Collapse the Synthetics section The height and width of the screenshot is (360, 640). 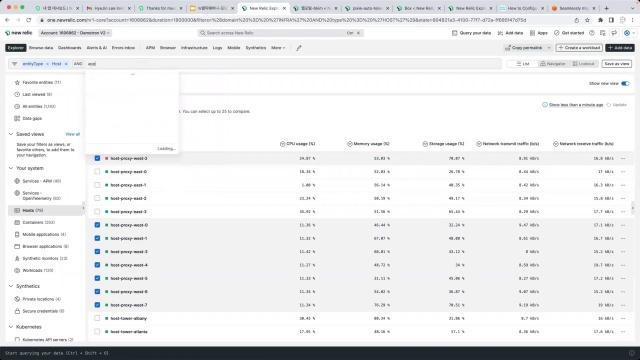click(11, 286)
